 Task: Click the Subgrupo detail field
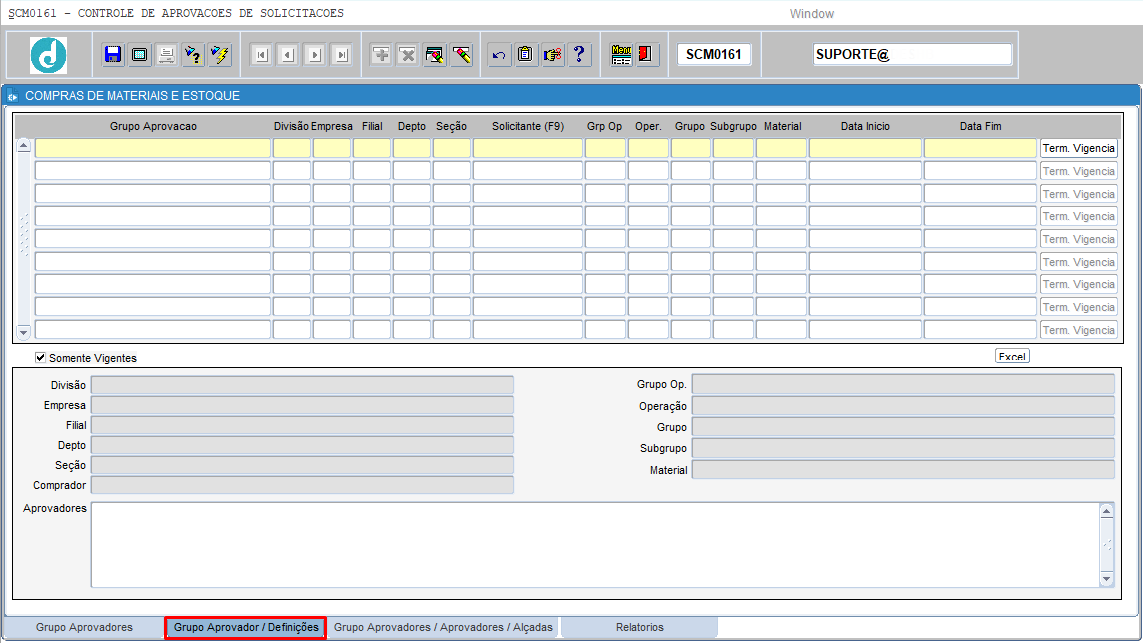click(x=903, y=448)
